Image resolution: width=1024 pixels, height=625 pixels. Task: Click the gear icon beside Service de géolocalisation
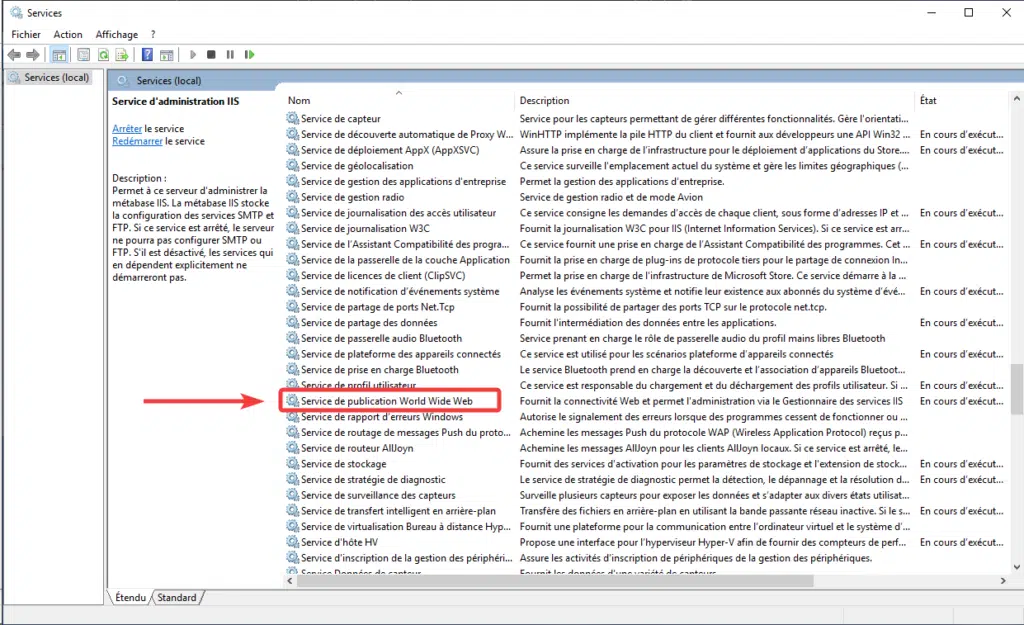(x=293, y=165)
